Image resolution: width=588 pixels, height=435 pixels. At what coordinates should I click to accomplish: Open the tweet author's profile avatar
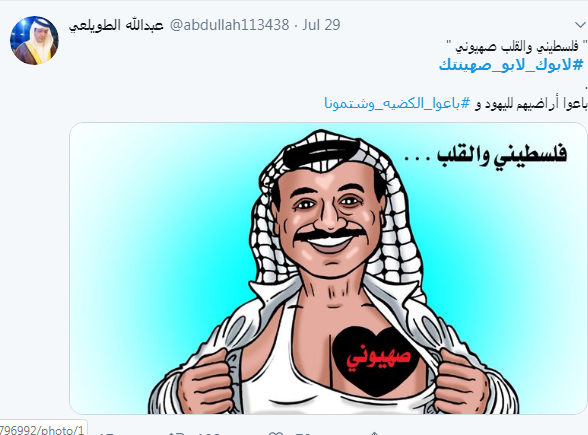tap(34, 40)
